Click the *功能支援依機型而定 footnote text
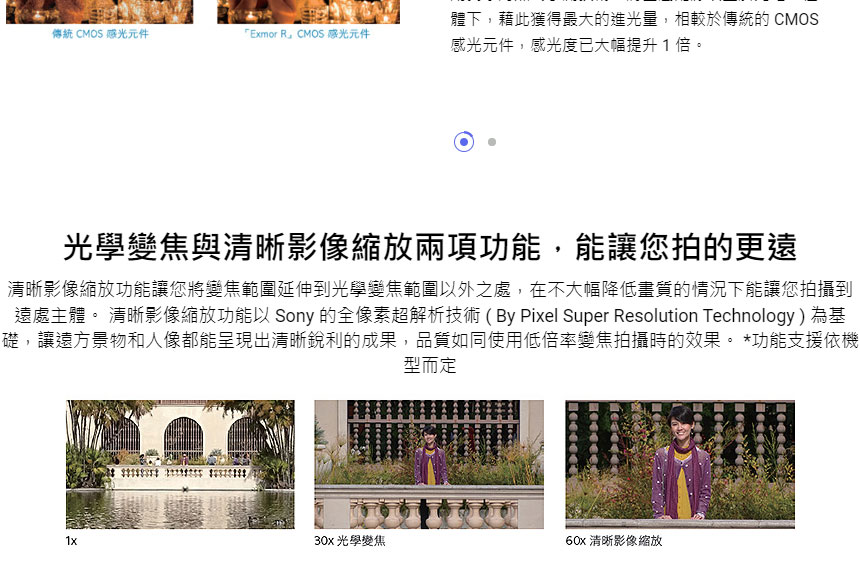 [800, 341]
